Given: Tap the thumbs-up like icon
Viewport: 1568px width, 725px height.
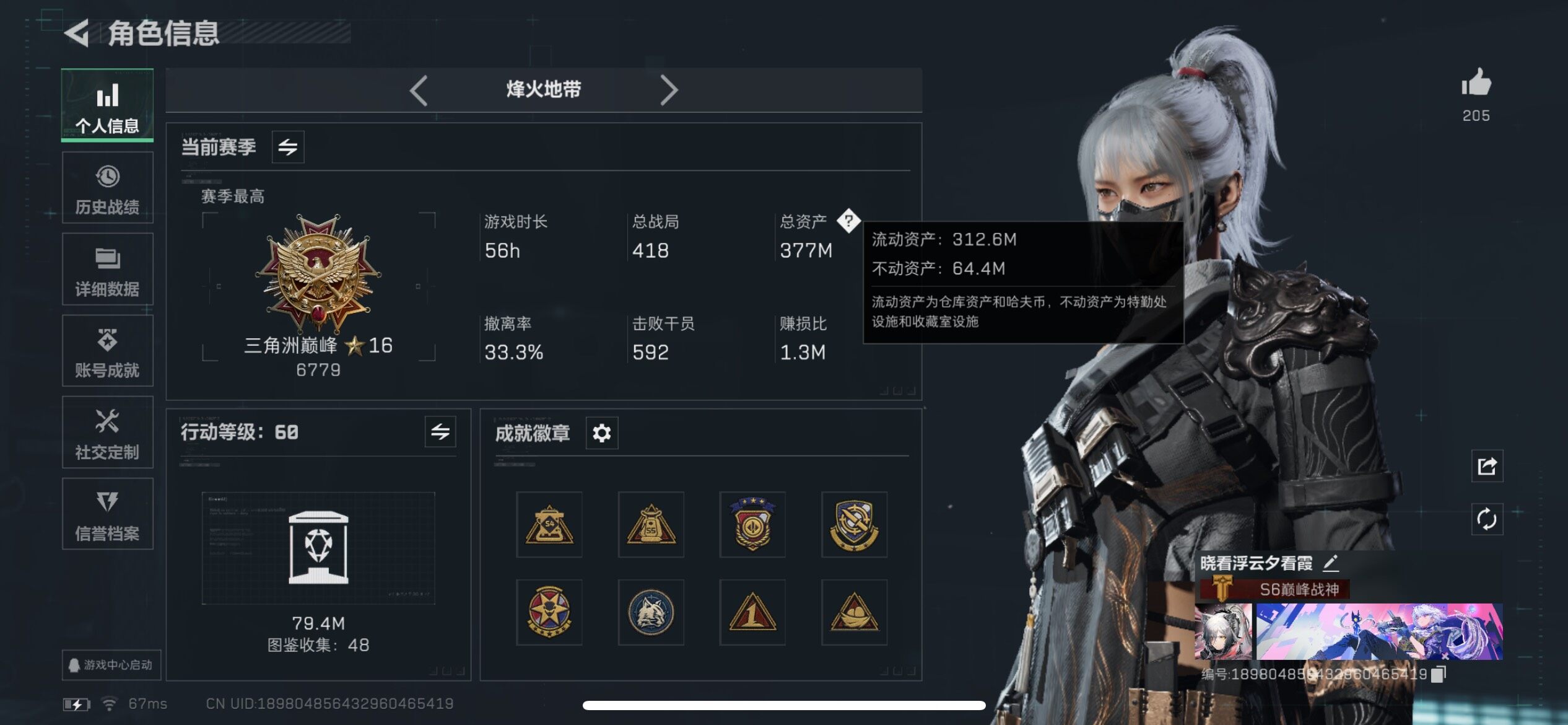Looking at the screenshot, I should 1476,82.
